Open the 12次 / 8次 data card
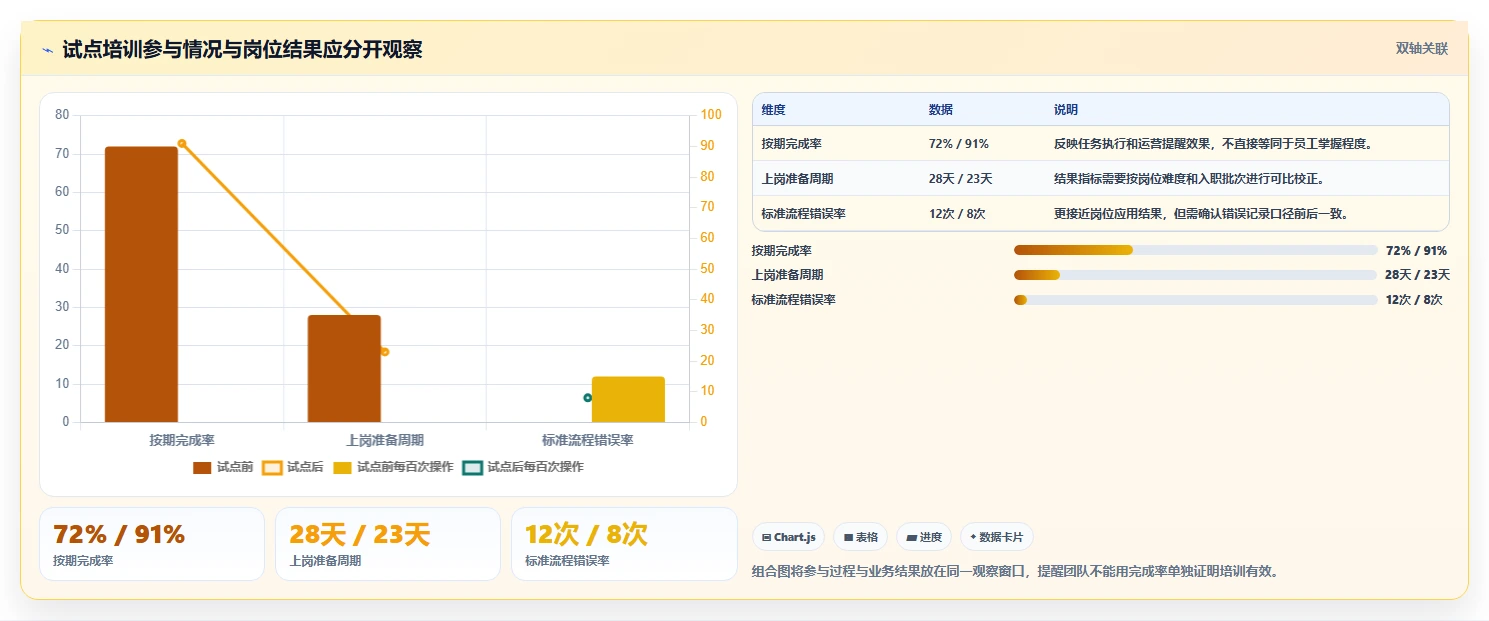The width and height of the screenshot is (1489, 621). point(624,544)
